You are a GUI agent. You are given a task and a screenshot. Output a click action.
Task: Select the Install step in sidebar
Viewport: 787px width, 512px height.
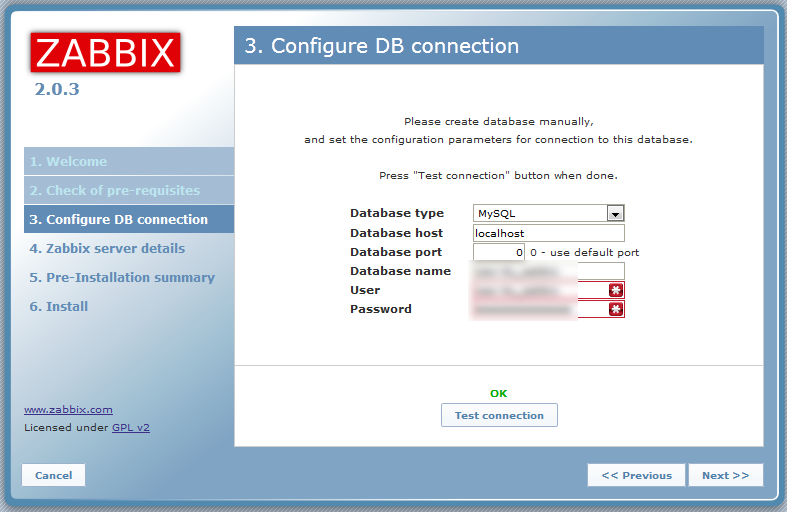point(59,307)
